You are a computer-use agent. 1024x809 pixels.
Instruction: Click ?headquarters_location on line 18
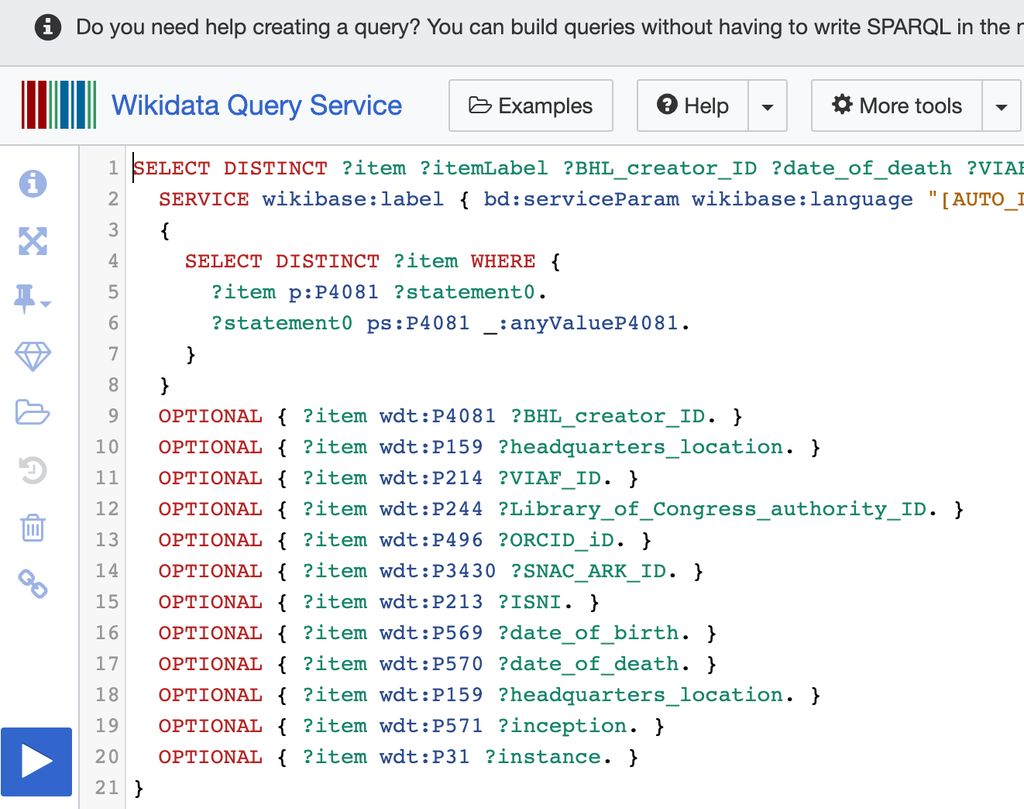point(640,695)
